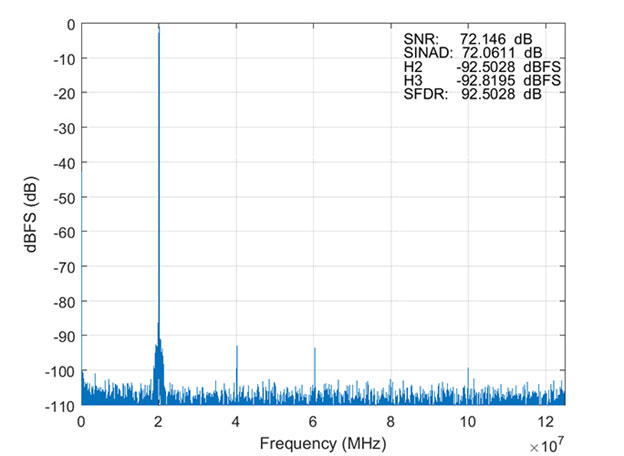
Task: Select the SNR 72.146 dB annotation
Action: coord(474,39)
